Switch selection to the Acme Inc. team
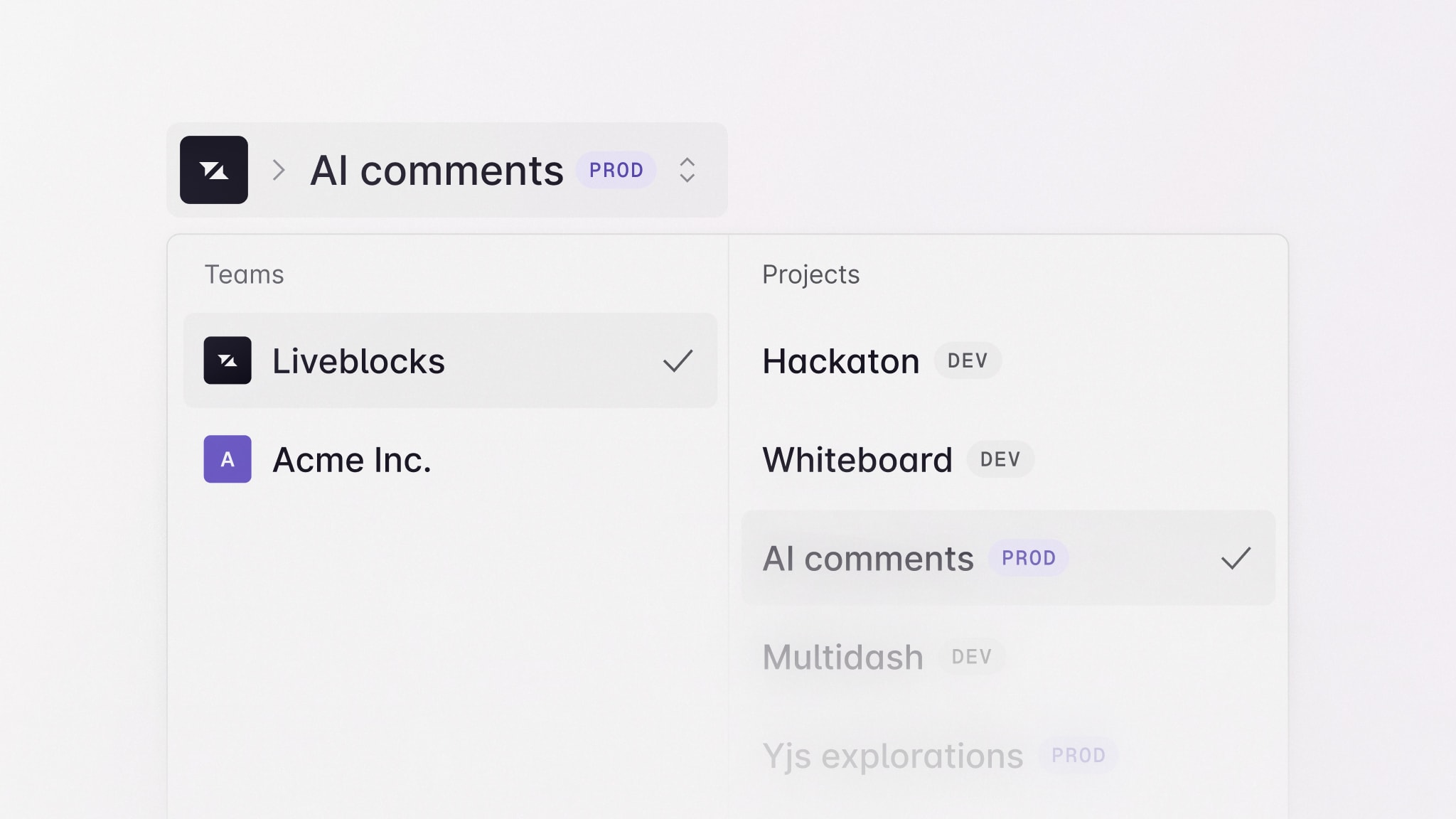Screen dimensions: 1456x819 [352, 459]
